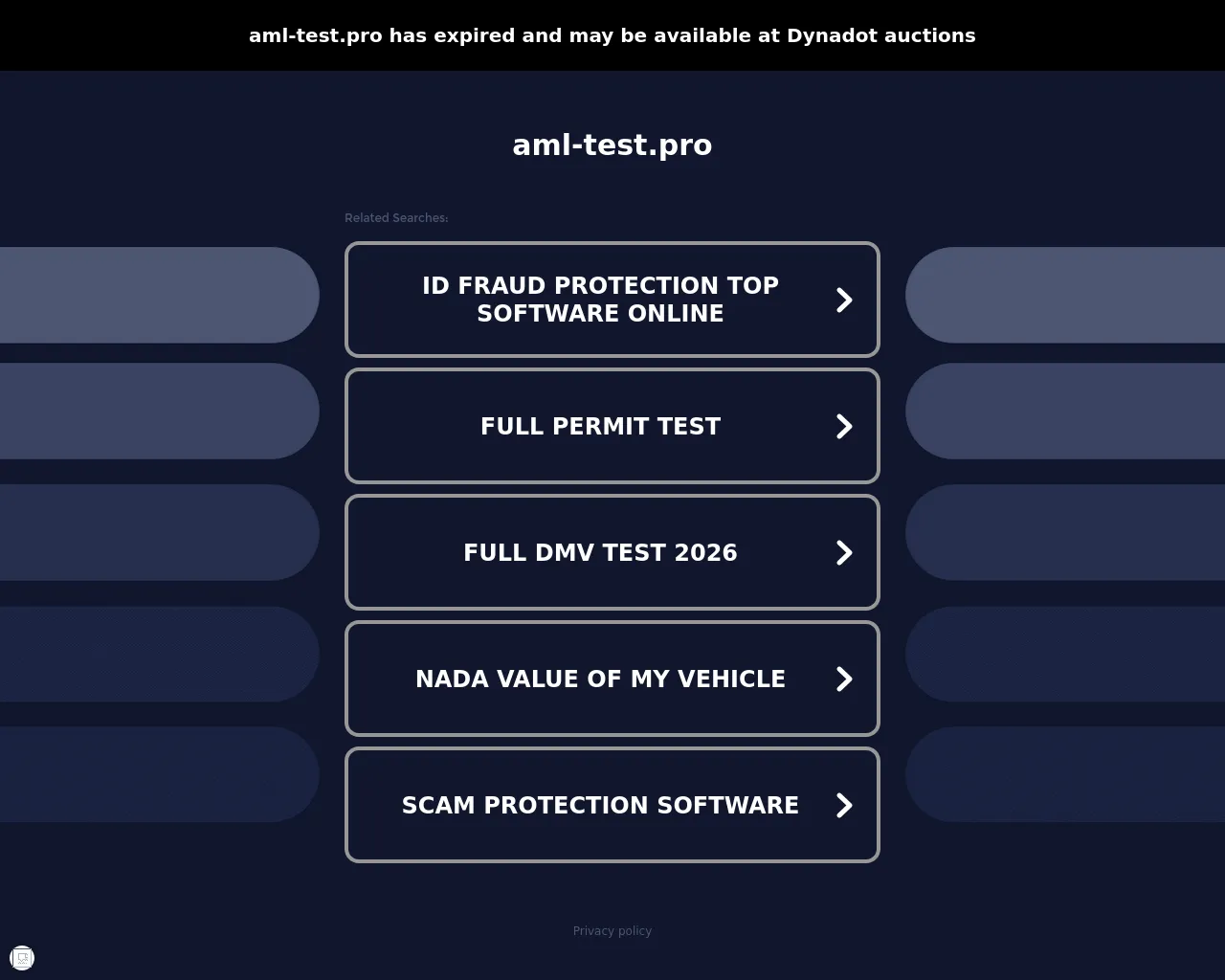The image size is (1225, 980).
Task: Click the aml-test.pro page heading
Action: click(x=612, y=145)
